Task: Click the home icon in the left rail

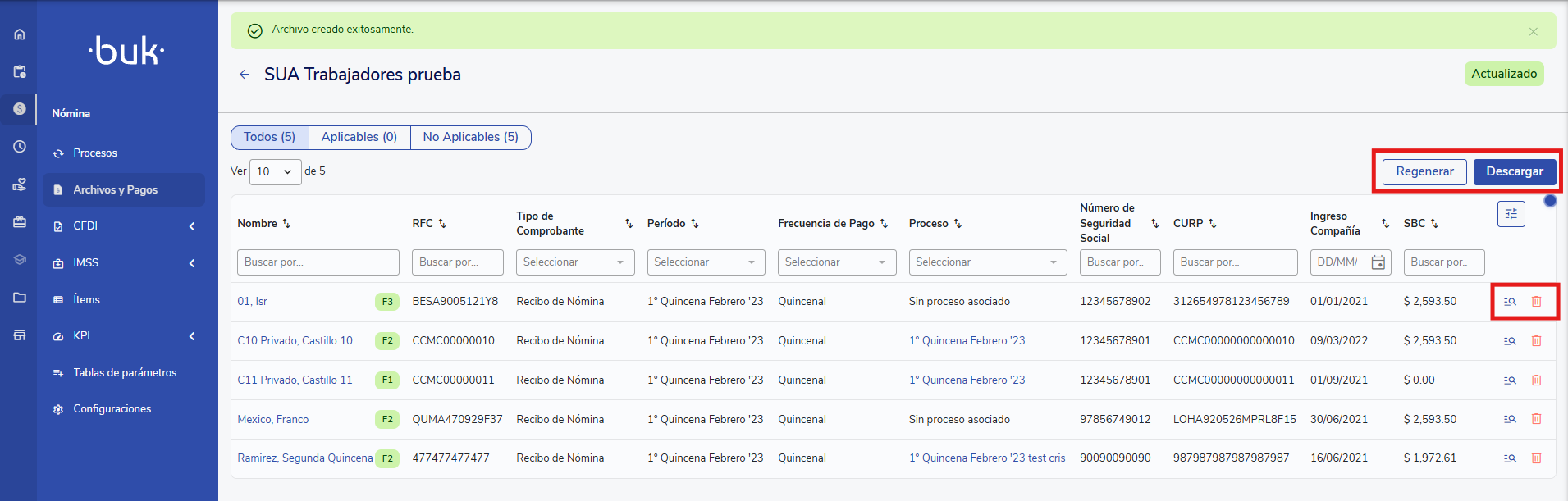Action: 20,34
